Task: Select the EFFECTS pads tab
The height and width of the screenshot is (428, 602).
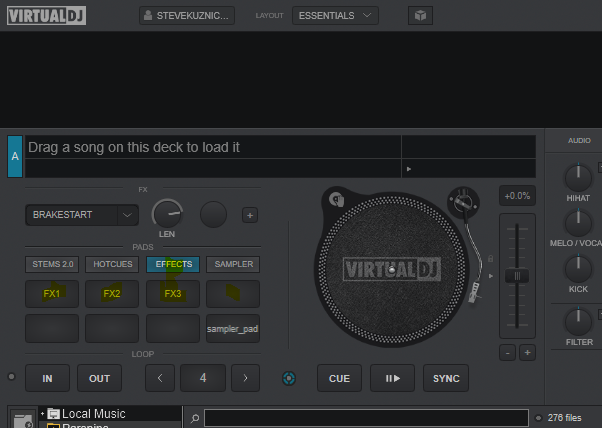Action: point(173,264)
